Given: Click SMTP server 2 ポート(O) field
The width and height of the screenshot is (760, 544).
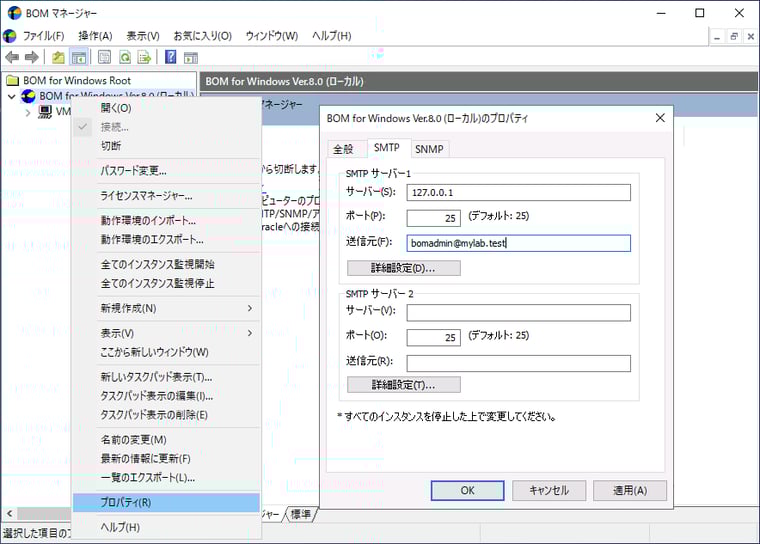Looking at the screenshot, I should click(433, 337).
